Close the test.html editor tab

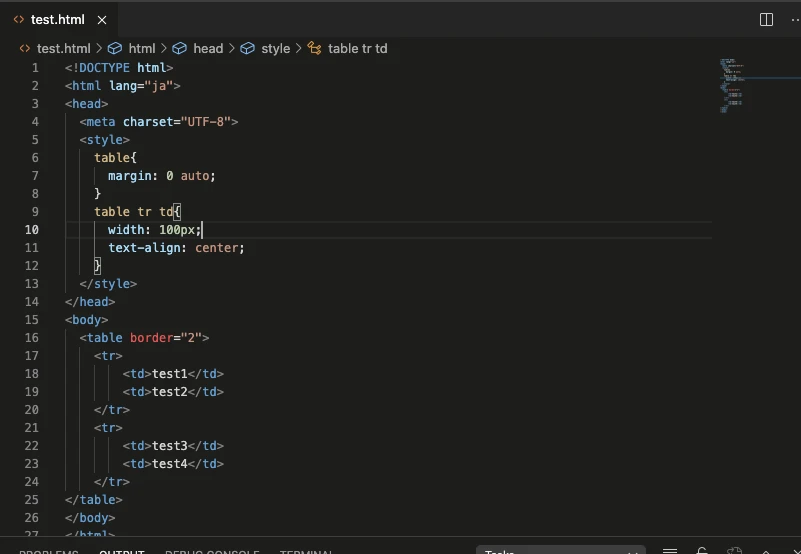point(102,20)
